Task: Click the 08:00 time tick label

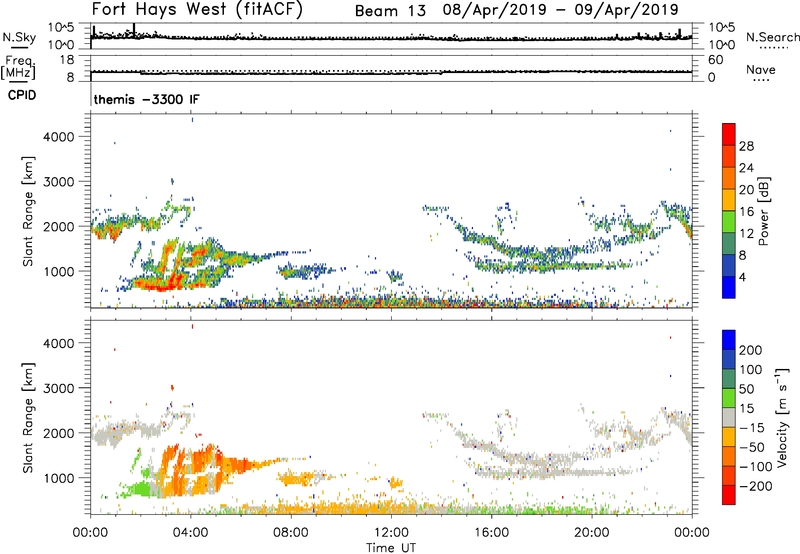Action: pos(291,533)
